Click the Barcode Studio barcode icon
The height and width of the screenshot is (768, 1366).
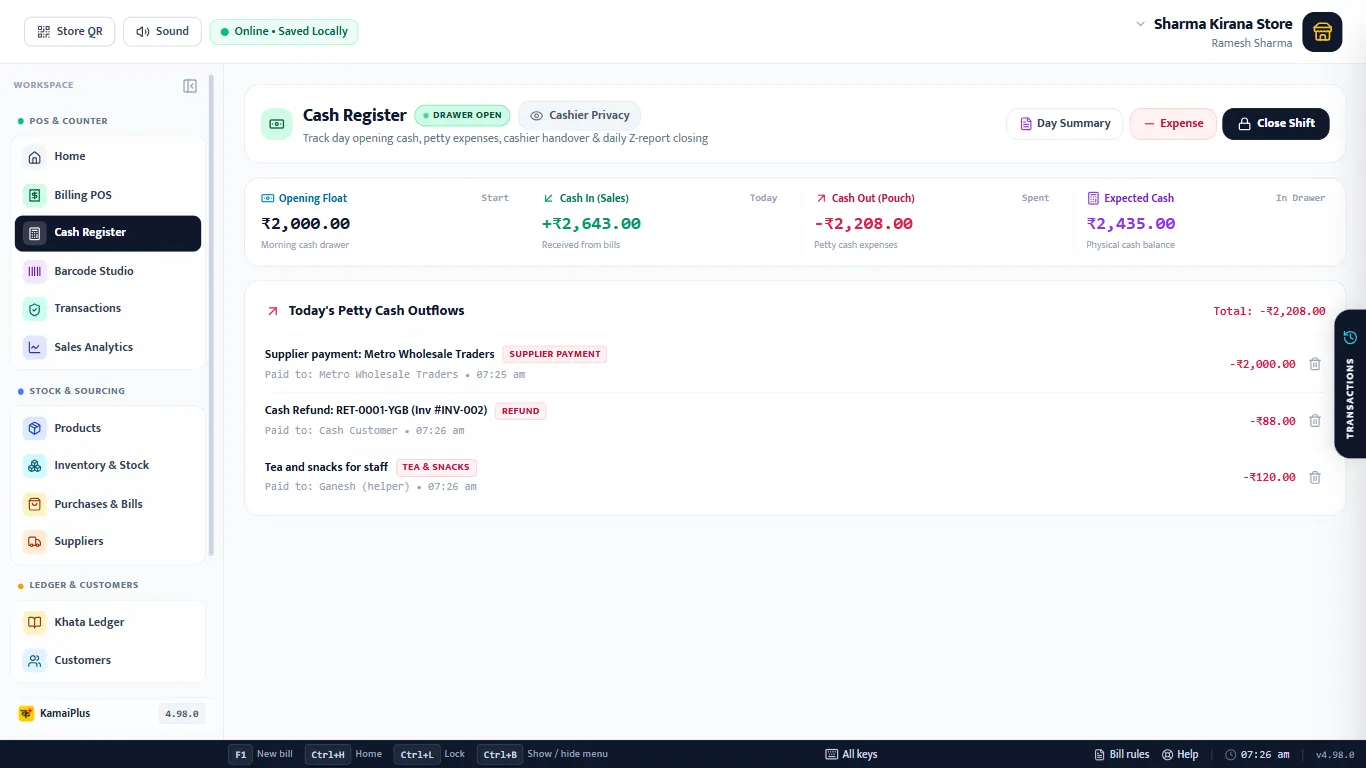35,271
